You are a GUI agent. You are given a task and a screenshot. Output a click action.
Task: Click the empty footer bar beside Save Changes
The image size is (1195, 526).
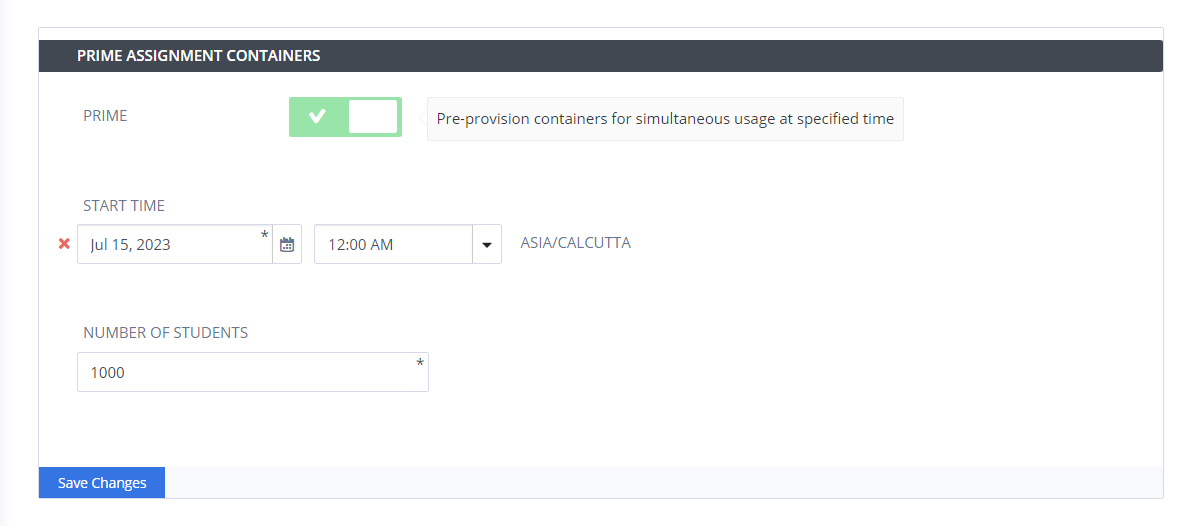[x=664, y=483]
